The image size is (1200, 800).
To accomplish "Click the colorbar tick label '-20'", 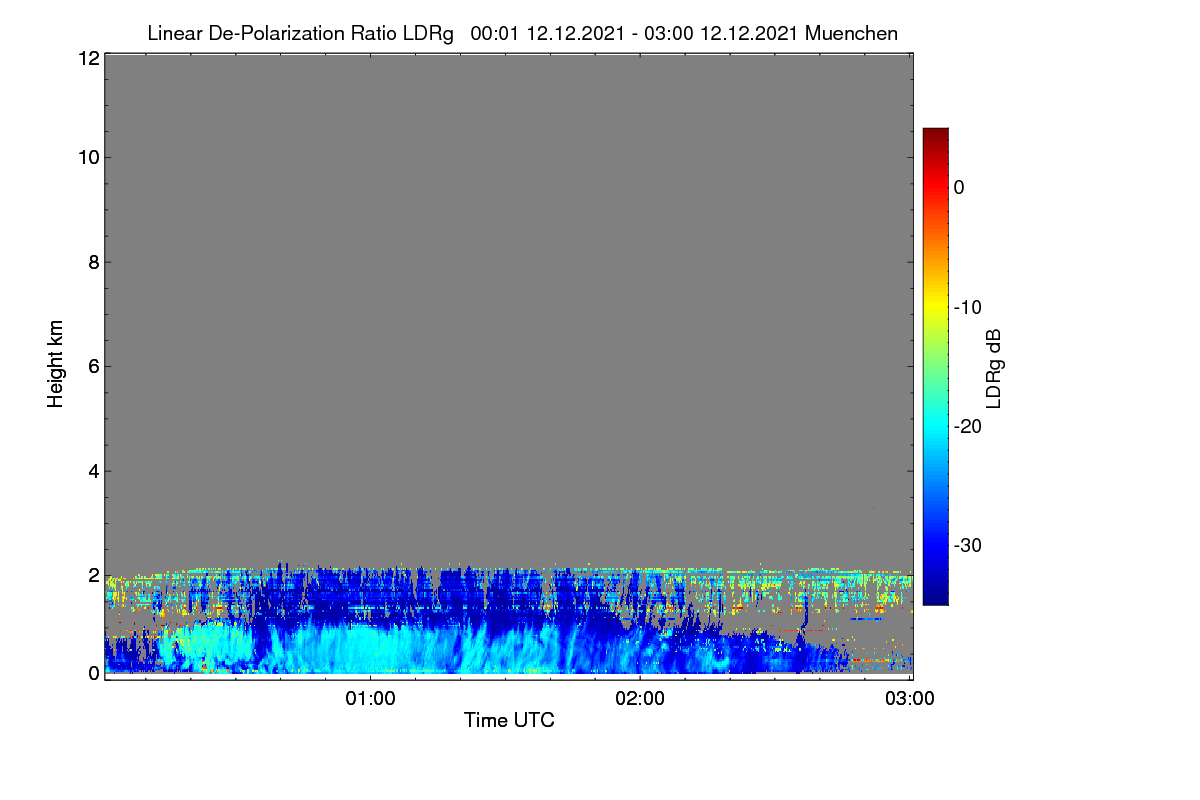I will (967, 426).
